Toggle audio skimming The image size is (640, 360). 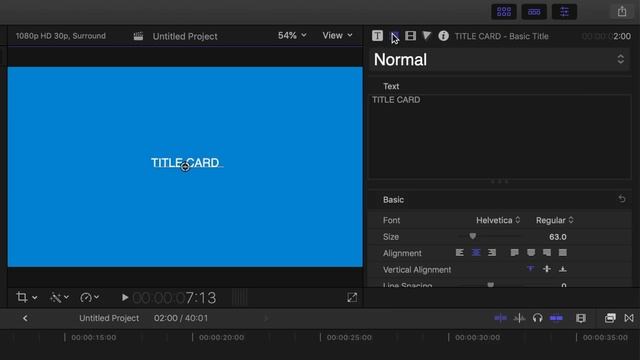[519, 318]
